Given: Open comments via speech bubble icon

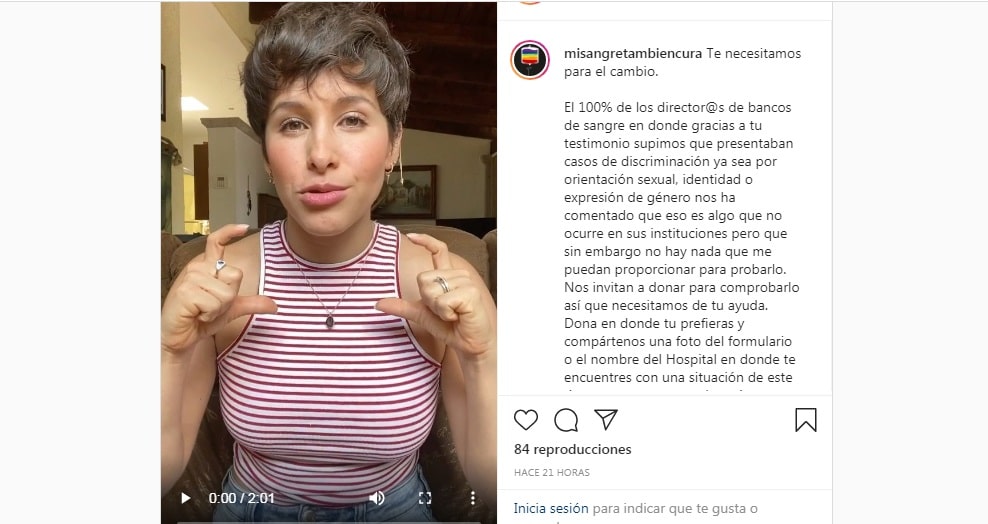Looking at the screenshot, I should 566,419.
